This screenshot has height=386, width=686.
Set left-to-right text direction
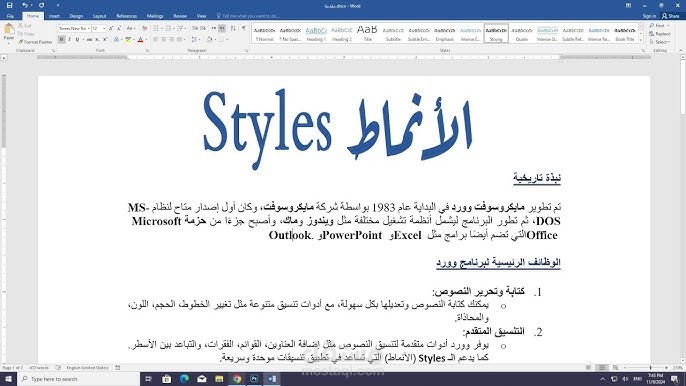tap(214, 28)
